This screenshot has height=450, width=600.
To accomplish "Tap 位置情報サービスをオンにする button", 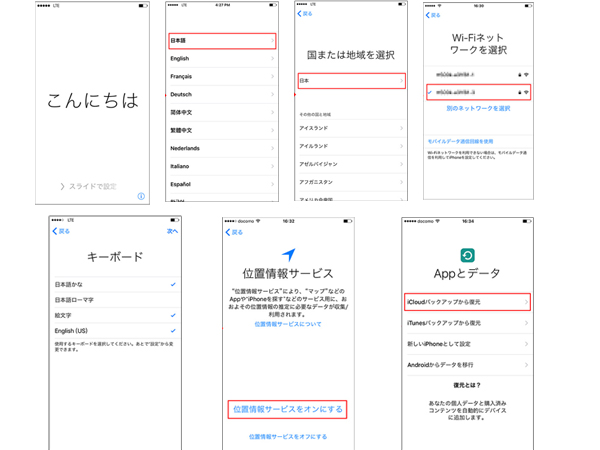I will click(x=287, y=409).
